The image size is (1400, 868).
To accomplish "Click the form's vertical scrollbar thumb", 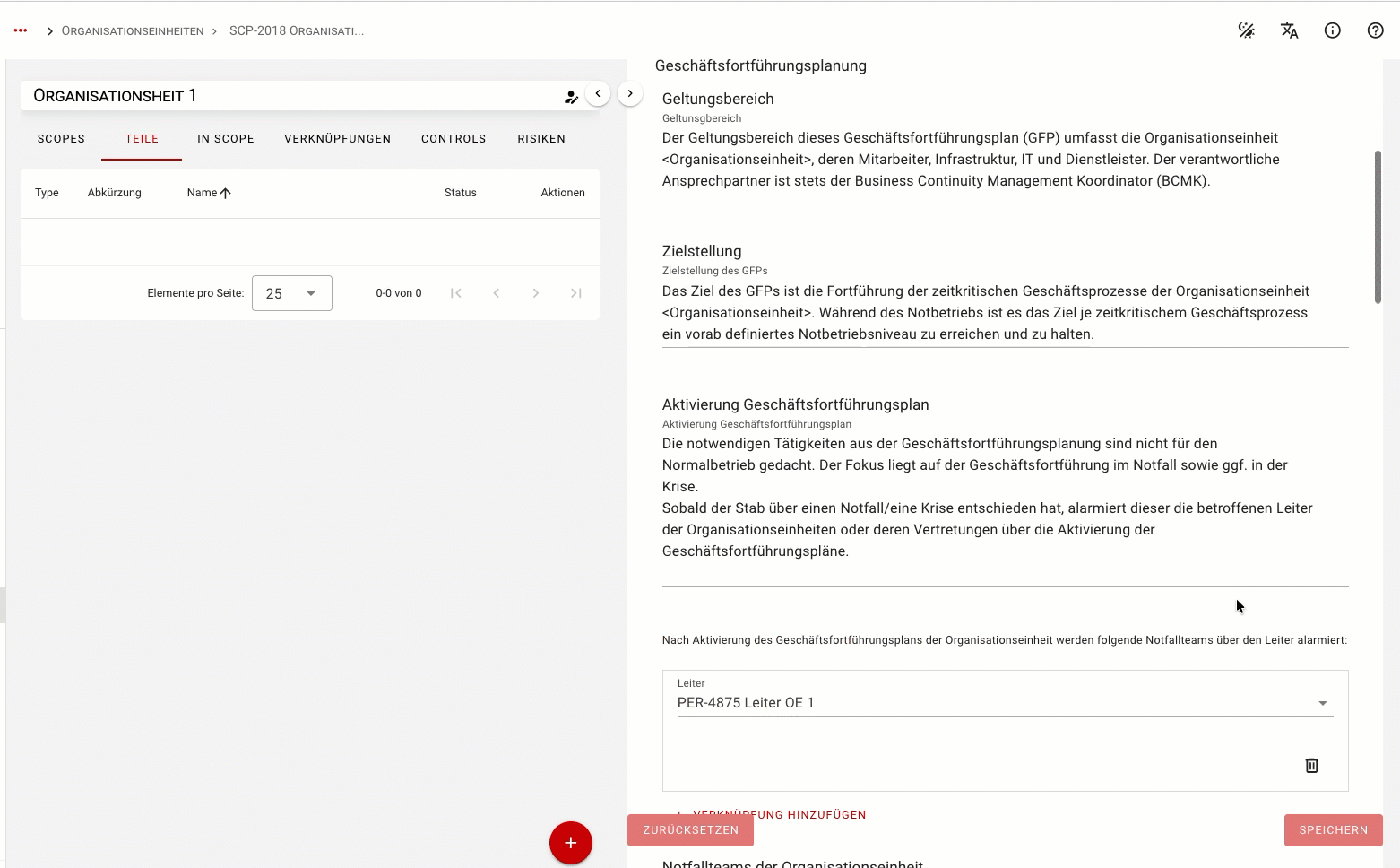I will [1378, 227].
